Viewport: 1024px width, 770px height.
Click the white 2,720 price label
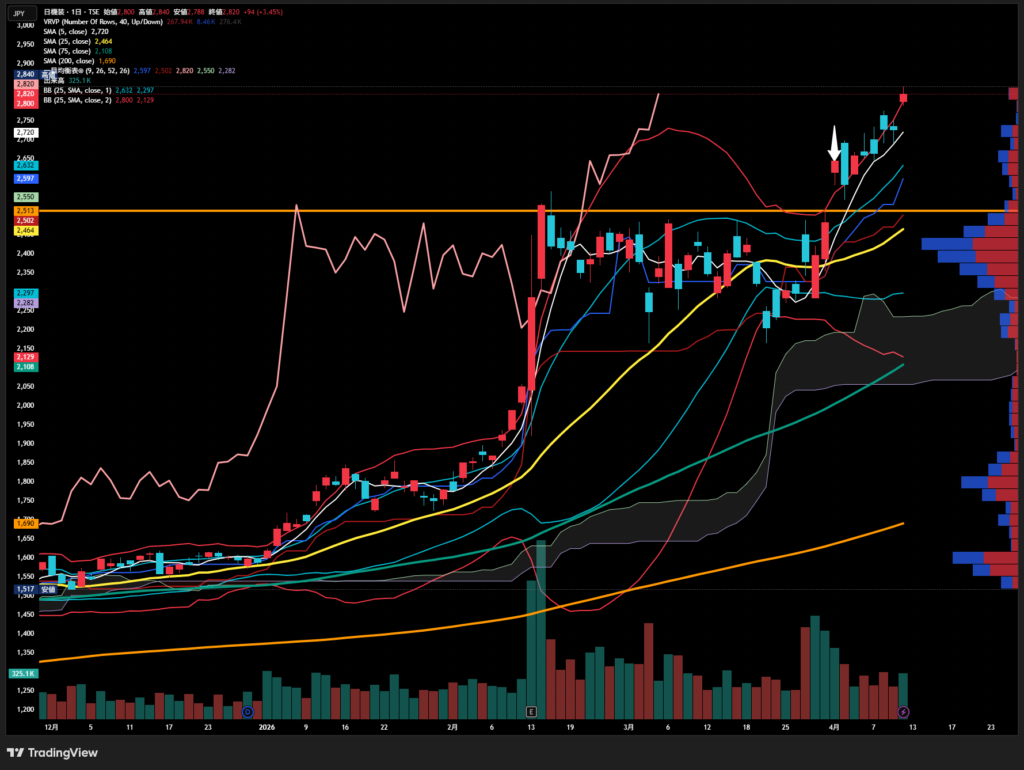pyautogui.click(x=26, y=132)
